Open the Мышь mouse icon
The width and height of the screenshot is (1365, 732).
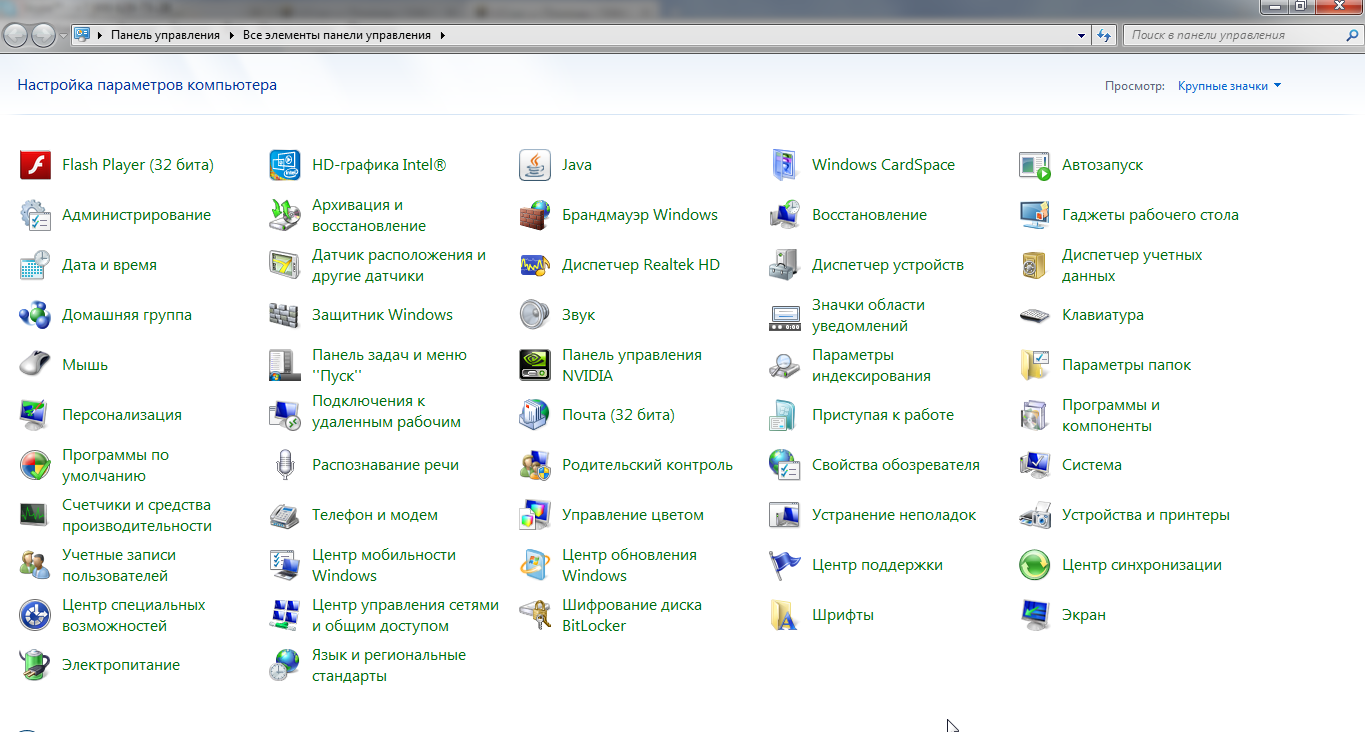pos(35,365)
